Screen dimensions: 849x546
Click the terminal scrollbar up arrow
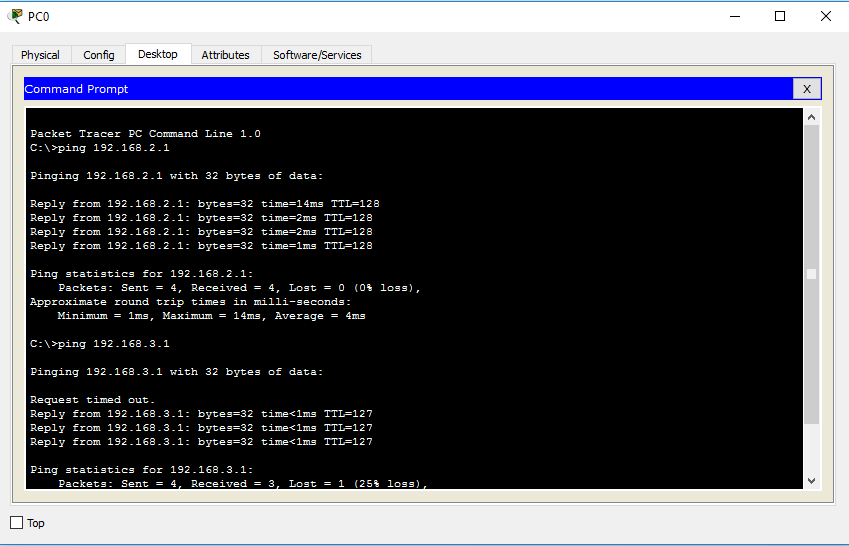[x=811, y=117]
